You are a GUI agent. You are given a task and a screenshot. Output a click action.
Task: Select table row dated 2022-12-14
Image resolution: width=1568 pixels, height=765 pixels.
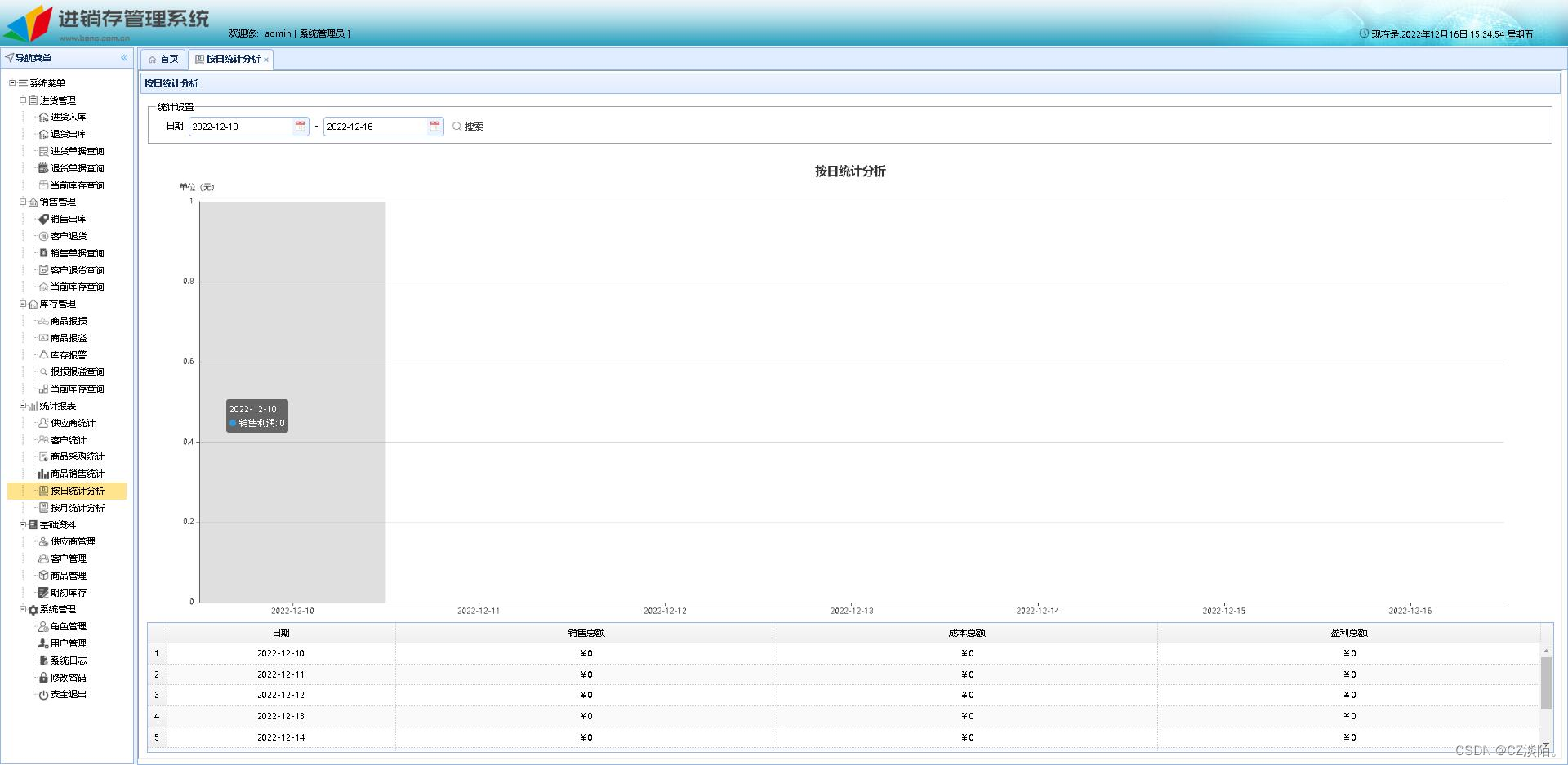point(844,737)
